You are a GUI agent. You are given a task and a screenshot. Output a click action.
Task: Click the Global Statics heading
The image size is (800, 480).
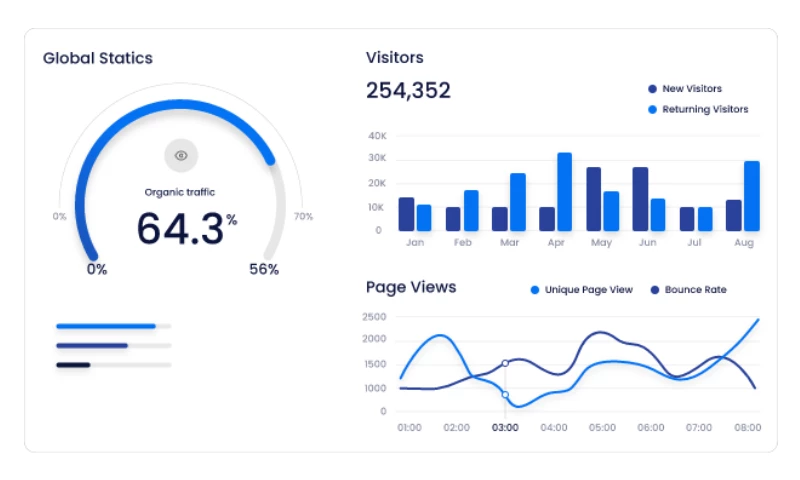98,58
